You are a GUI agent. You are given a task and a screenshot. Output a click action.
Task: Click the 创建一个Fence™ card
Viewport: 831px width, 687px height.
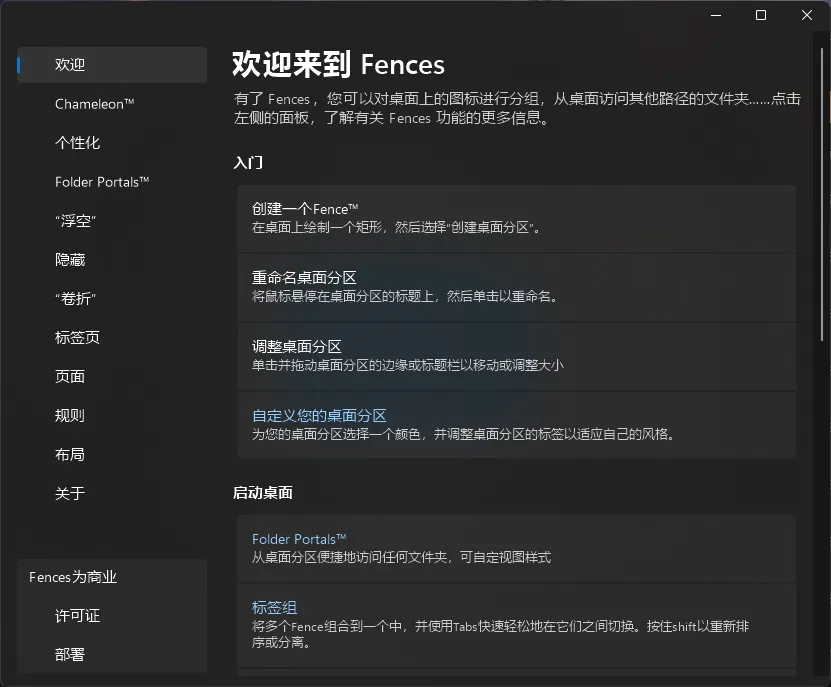517,218
